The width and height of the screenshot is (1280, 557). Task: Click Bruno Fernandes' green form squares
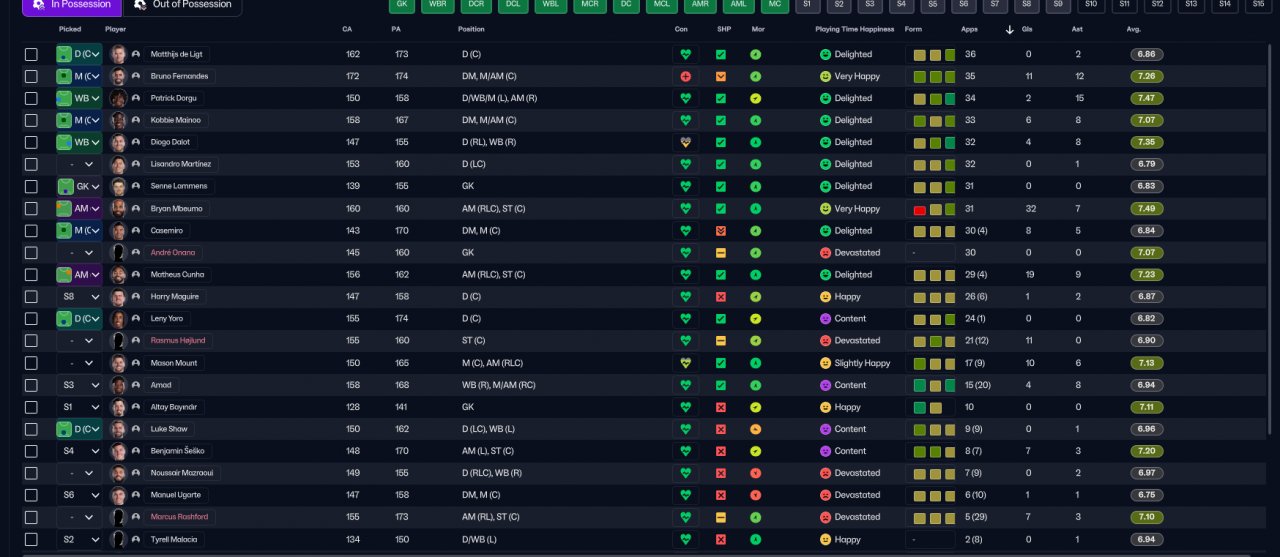click(934, 76)
